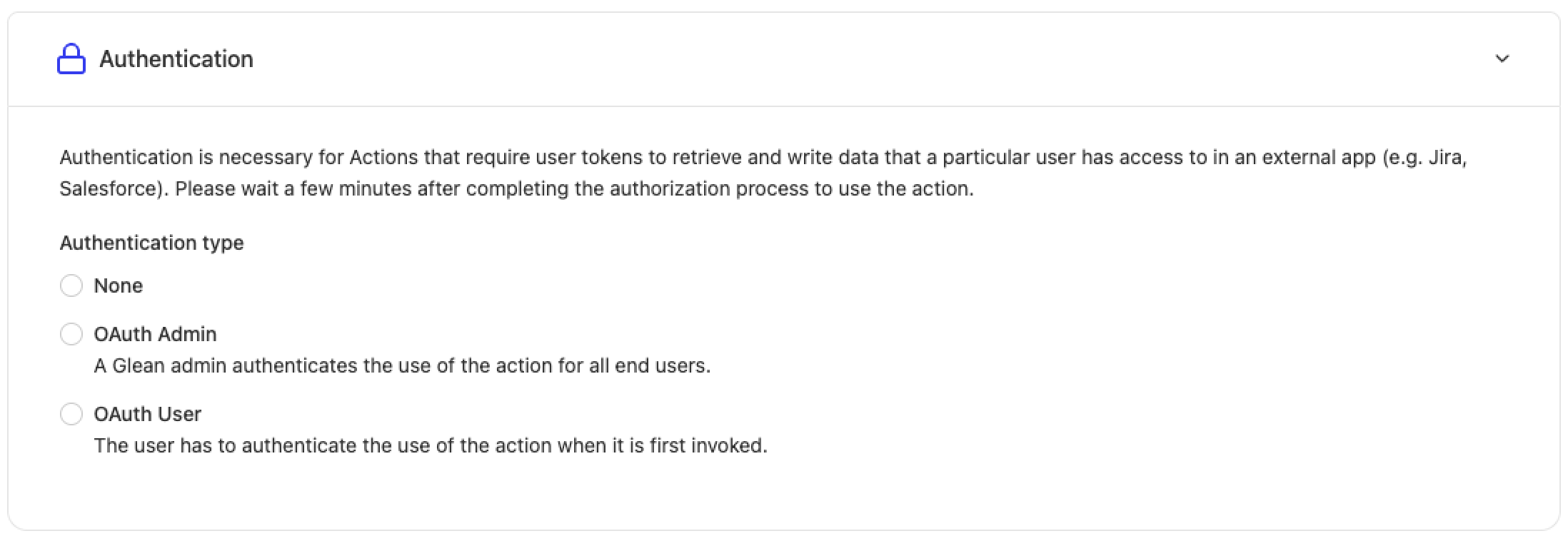Choose OAuth Admin as the authentication type

71,333
